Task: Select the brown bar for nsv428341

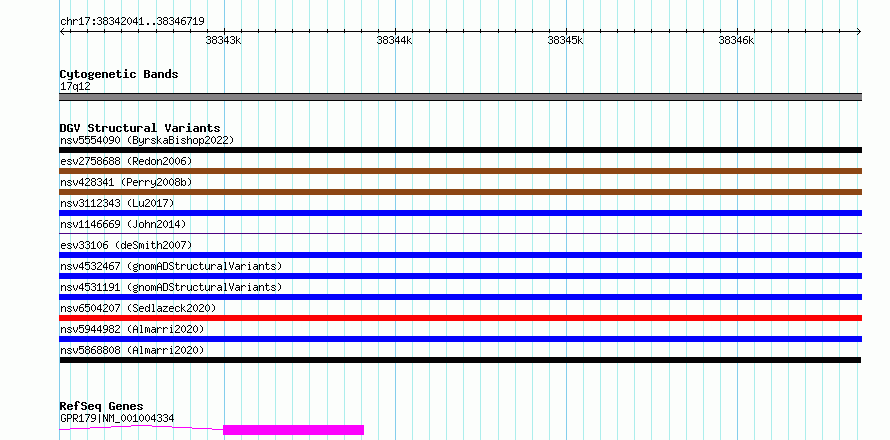Action: click(x=460, y=192)
